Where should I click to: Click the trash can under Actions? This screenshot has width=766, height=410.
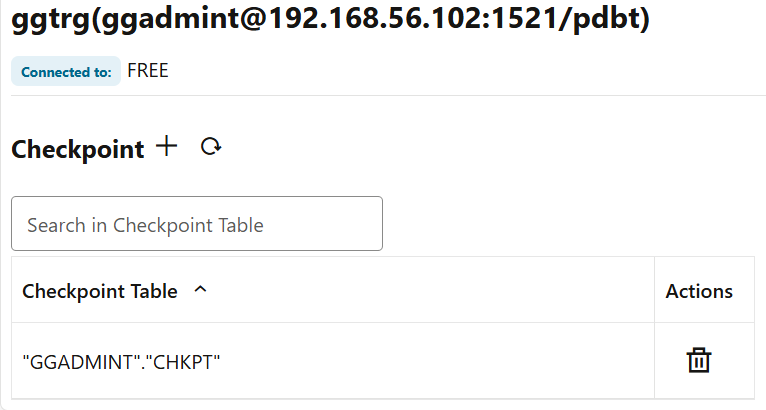click(x=699, y=361)
